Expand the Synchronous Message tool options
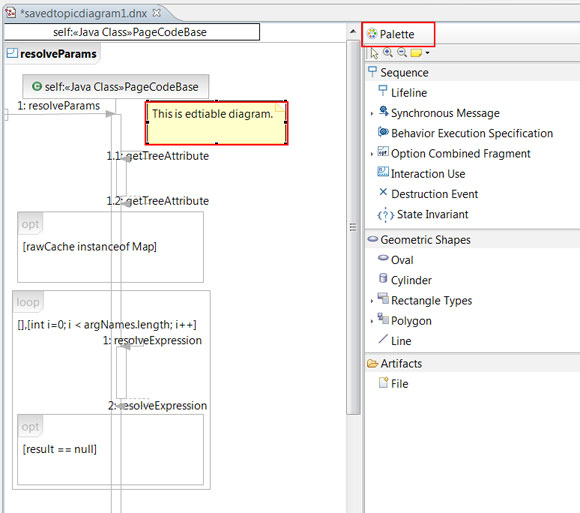Image resolution: width=580 pixels, height=513 pixels. [x=372, y=114]
